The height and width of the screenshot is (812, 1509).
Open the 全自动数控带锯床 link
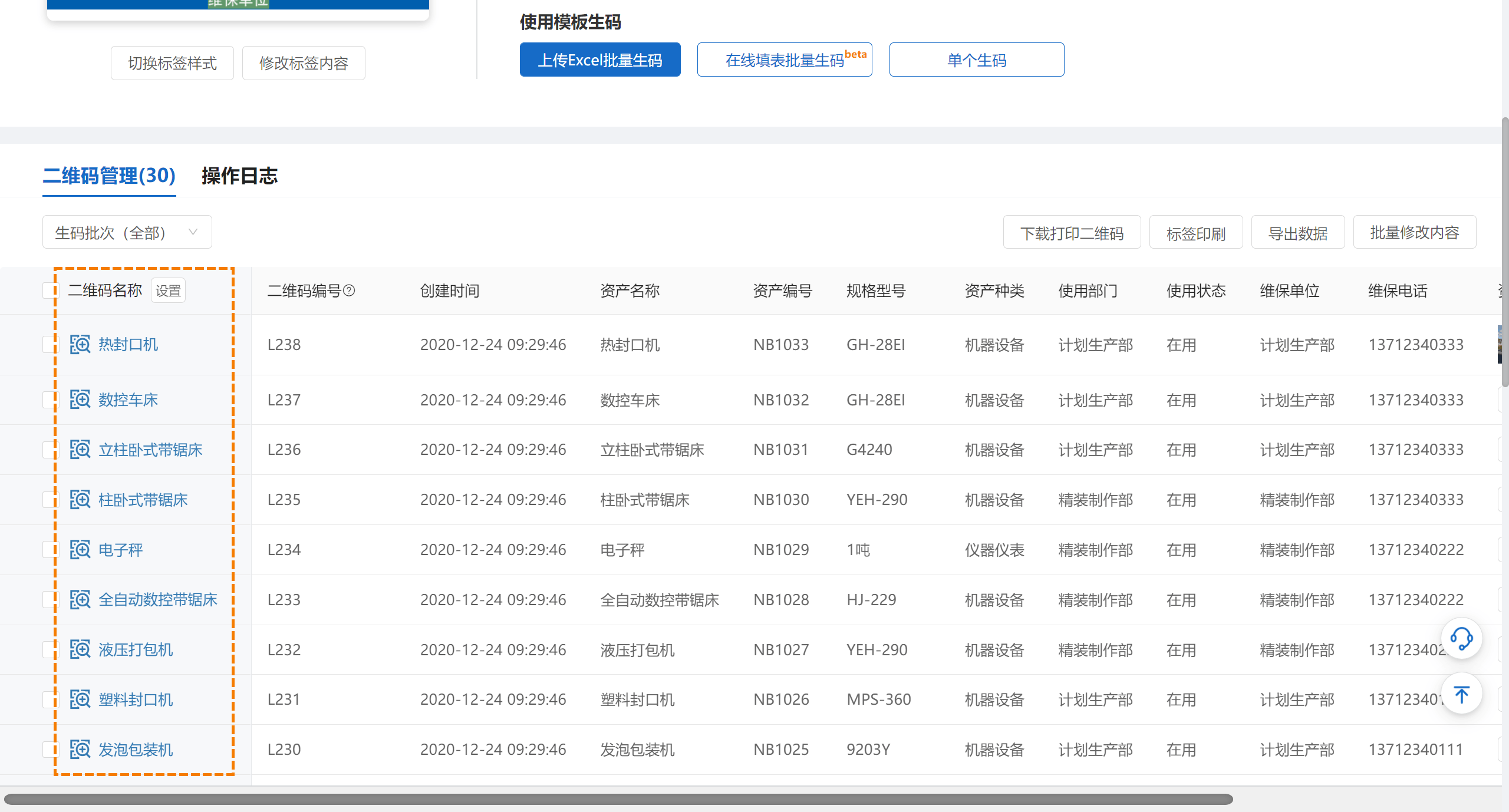click(157, 600)
